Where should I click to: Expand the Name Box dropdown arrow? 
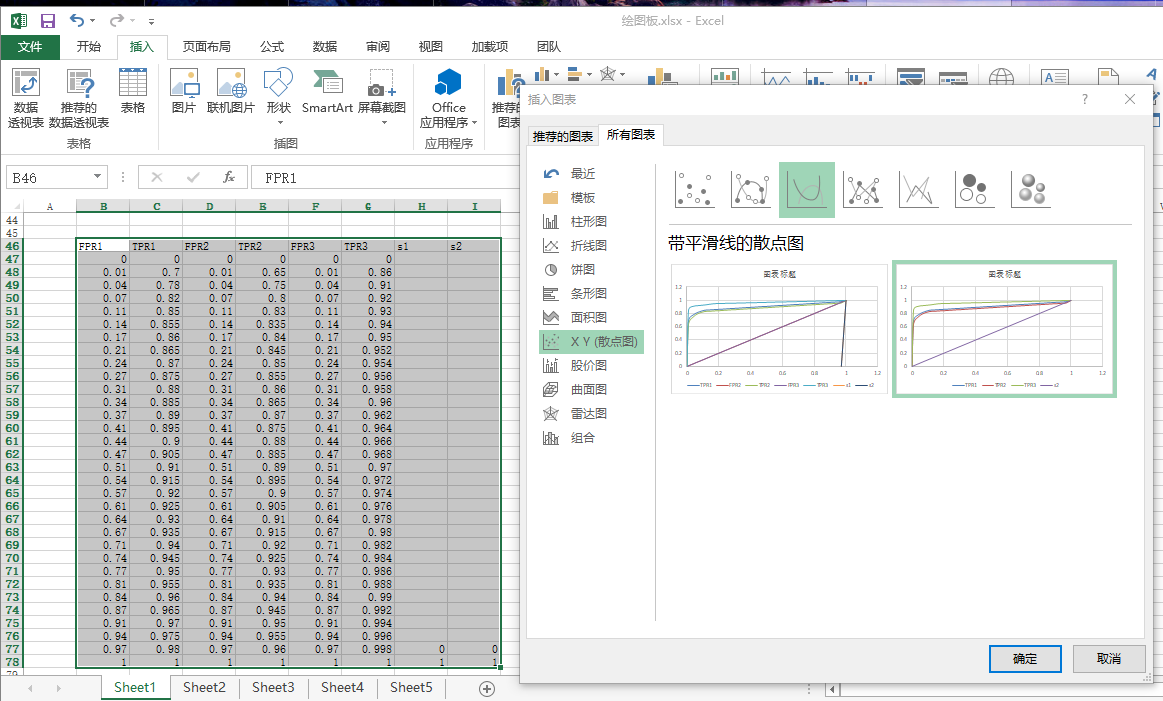point(97,177)
